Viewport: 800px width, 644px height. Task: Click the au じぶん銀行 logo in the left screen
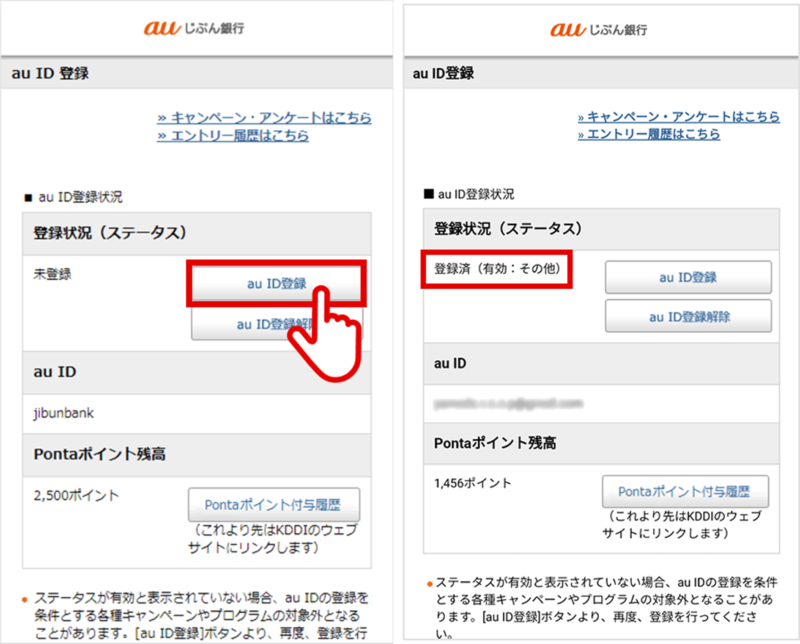(x=194, y=28)
